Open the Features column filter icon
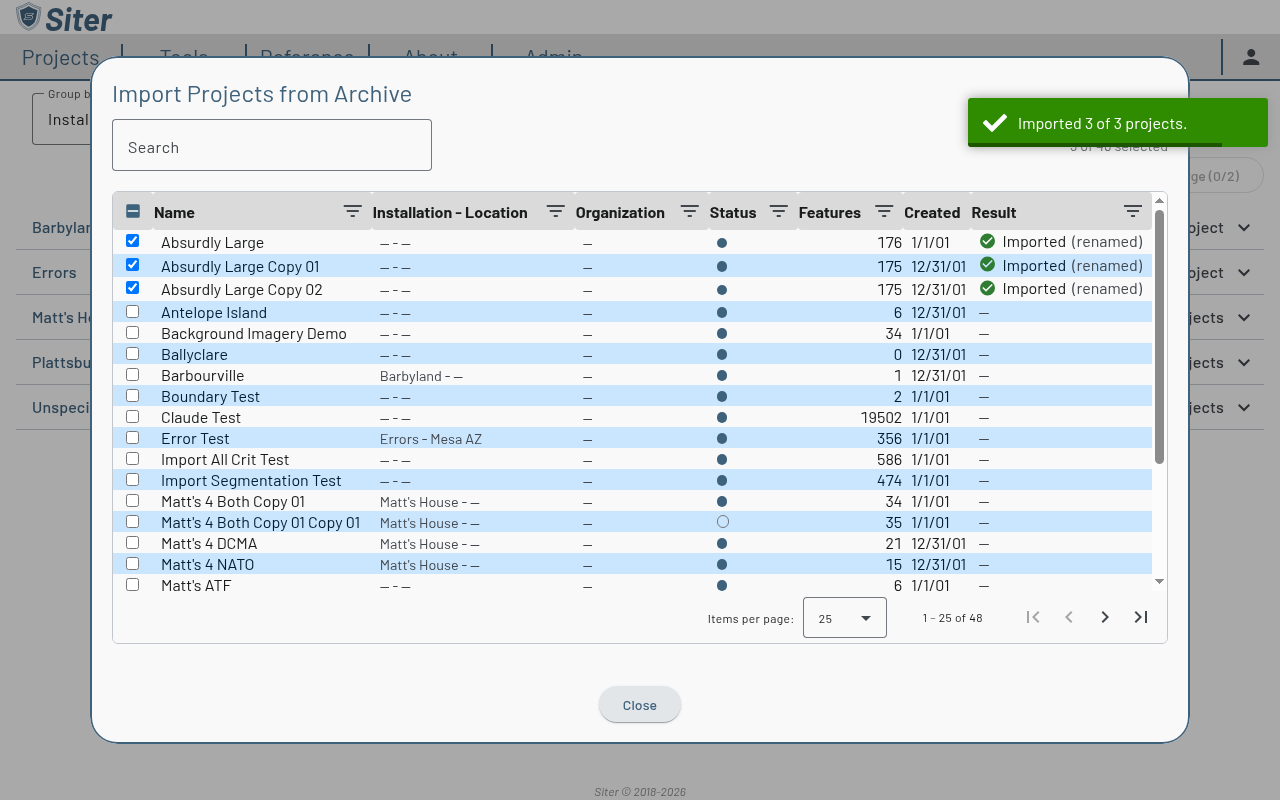1280x800 pixels. 884,212
